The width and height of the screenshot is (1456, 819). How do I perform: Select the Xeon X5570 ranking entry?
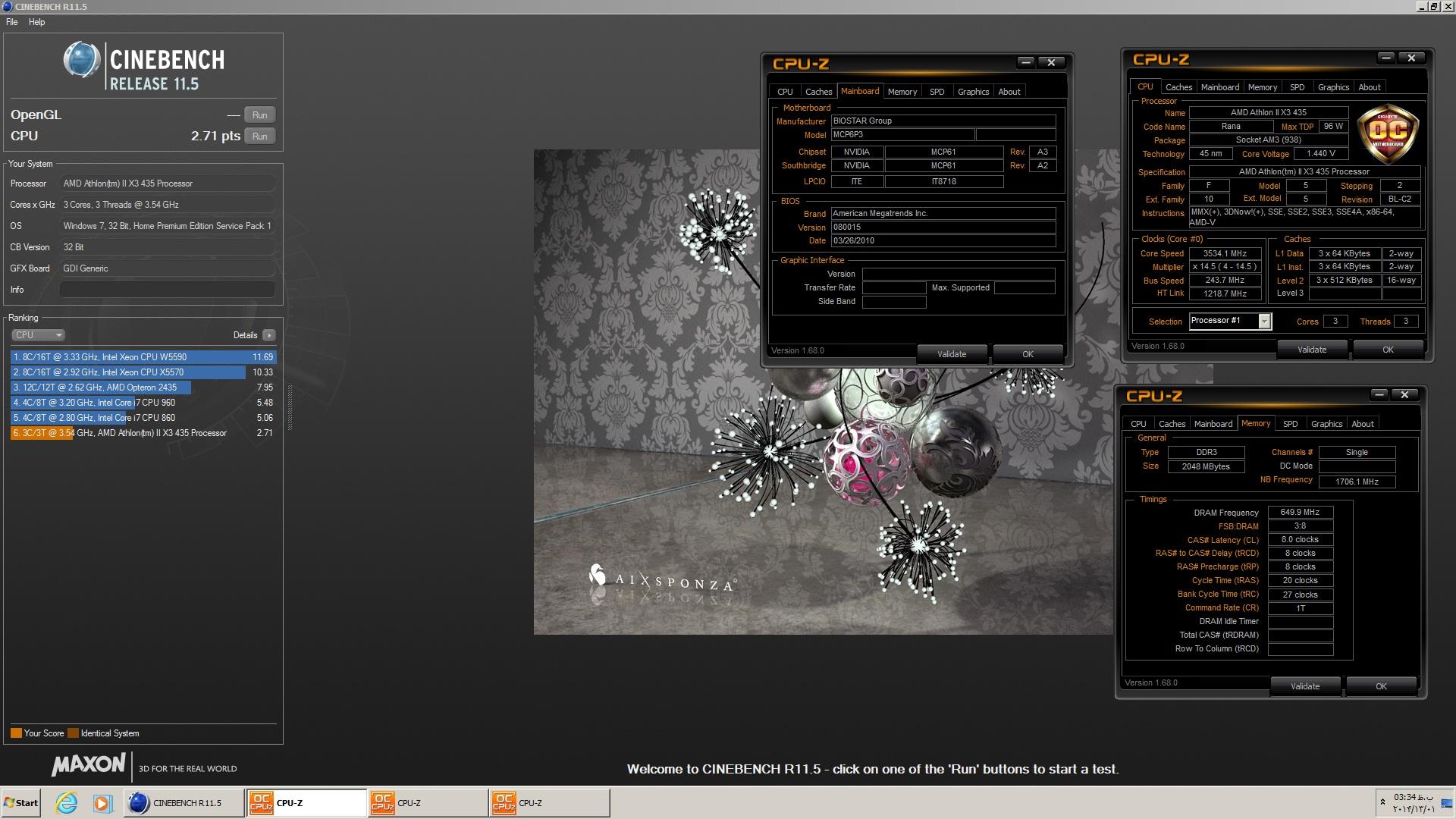(x=143, y=372)
